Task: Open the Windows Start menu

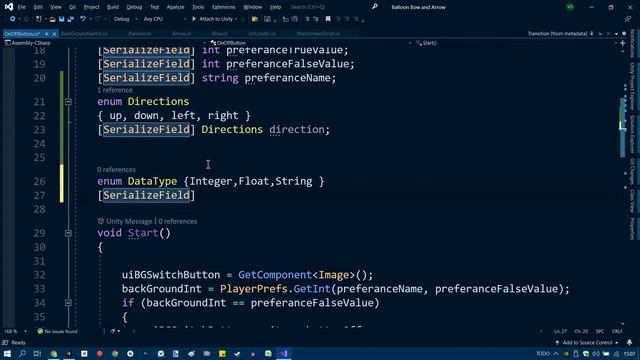Action: pos(7,353)
